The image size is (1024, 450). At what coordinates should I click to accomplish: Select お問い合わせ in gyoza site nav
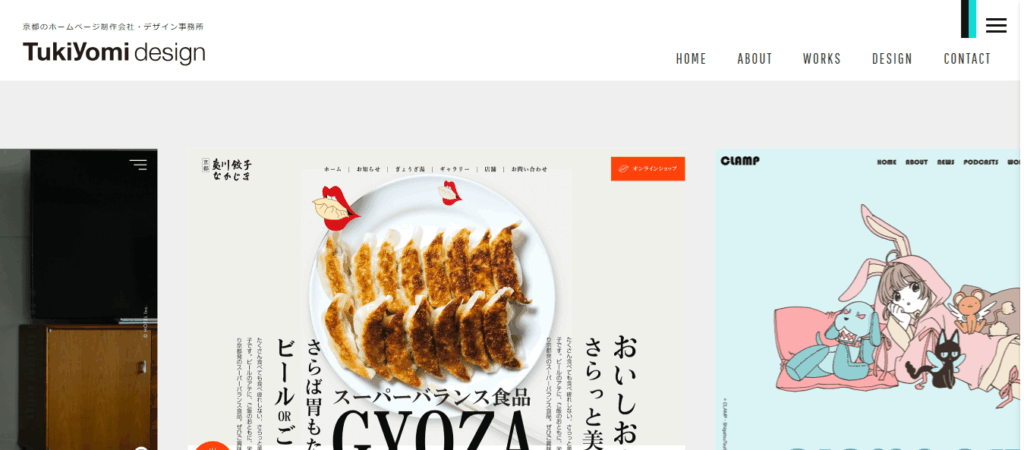tap(529, 169)
